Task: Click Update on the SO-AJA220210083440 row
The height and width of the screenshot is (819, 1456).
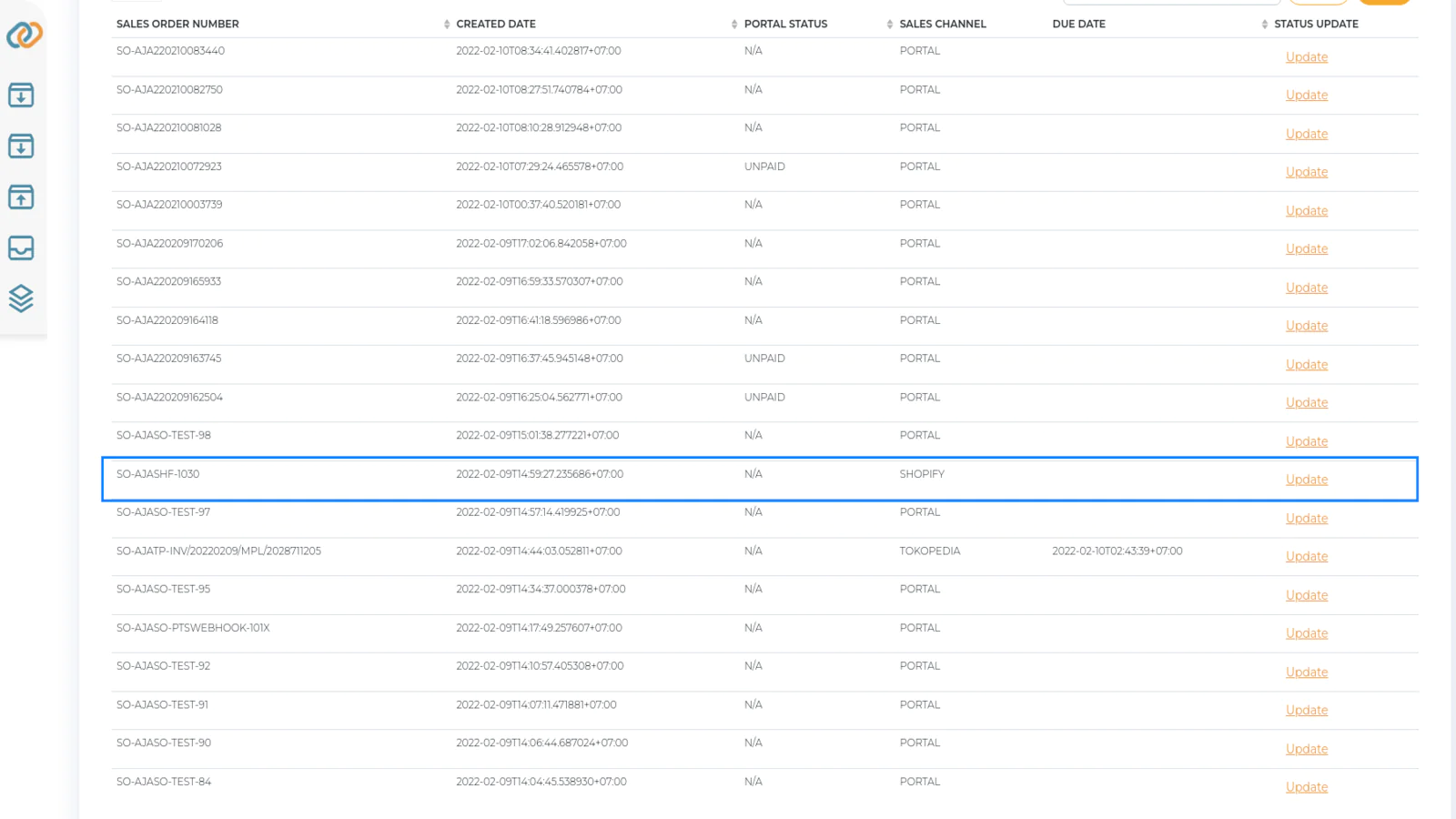Action: [x=1307, y=56]
